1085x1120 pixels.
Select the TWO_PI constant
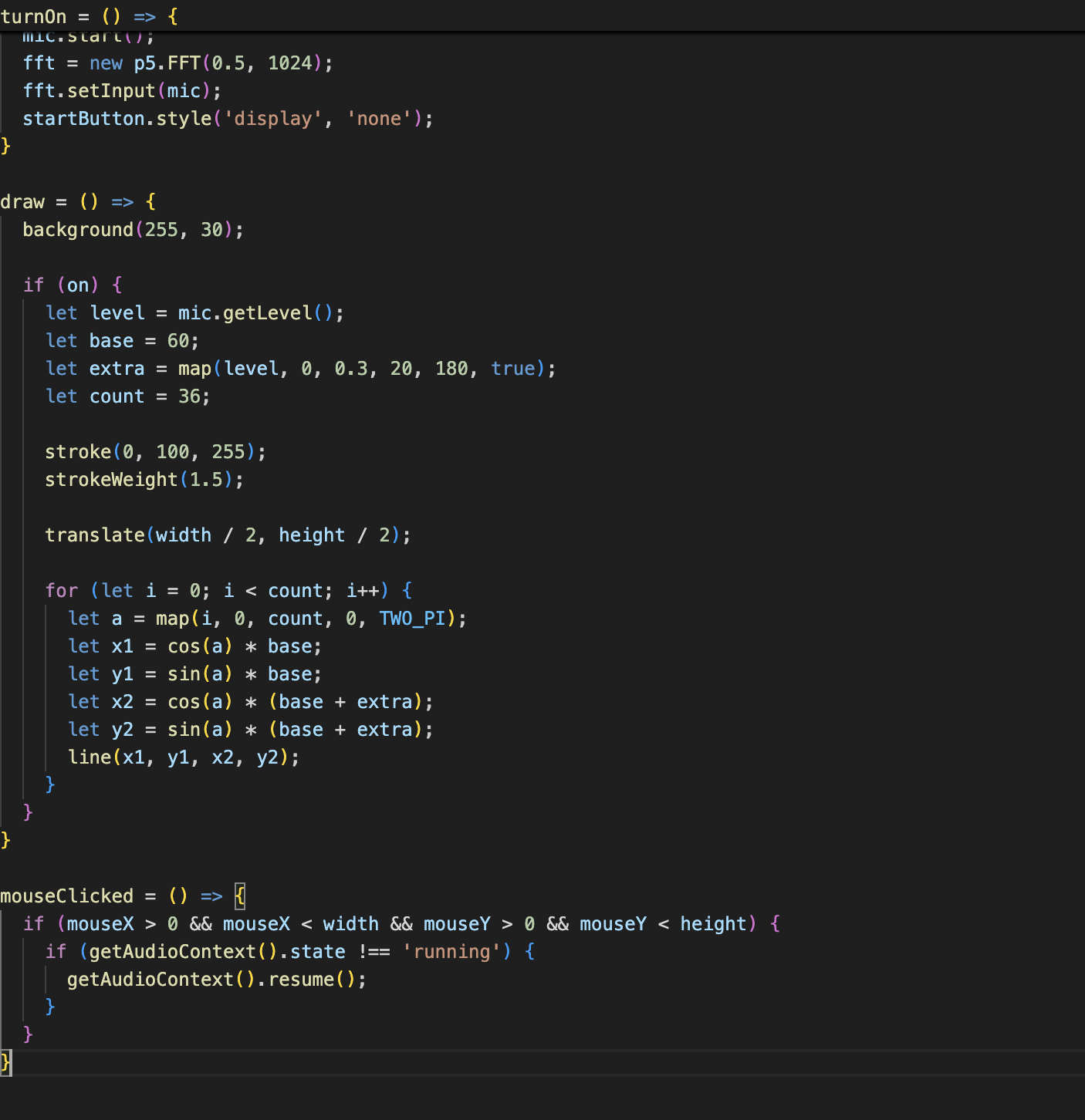pos(412,619)
